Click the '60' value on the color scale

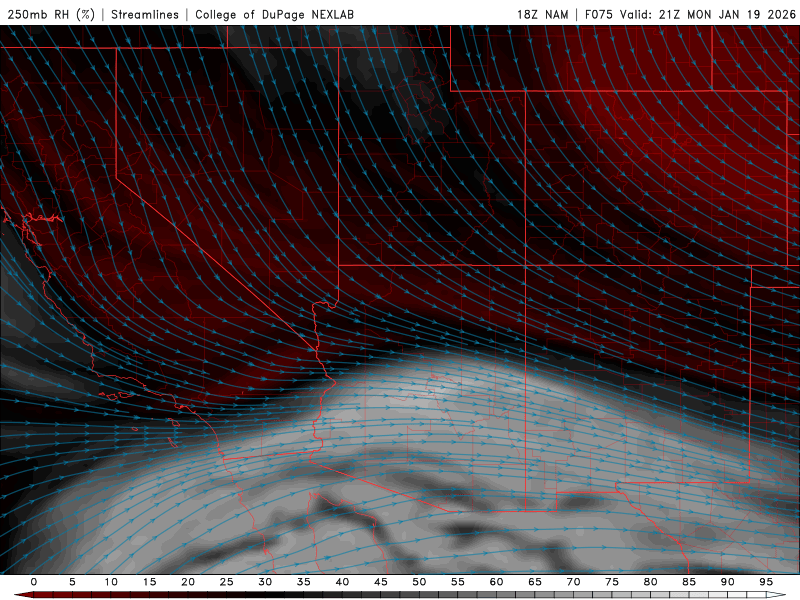click(496, 582)
